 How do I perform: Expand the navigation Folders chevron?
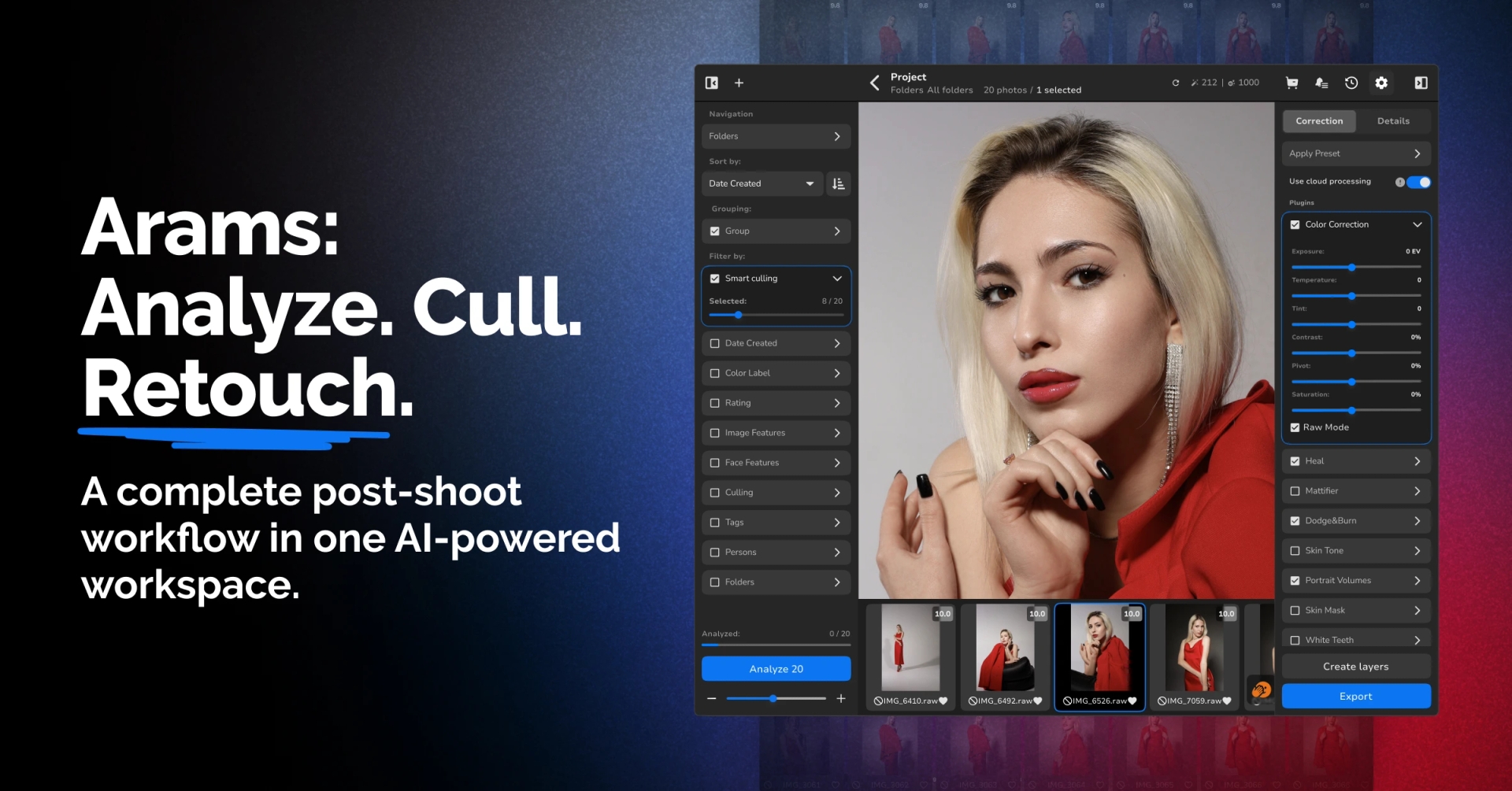coord(837,136)
